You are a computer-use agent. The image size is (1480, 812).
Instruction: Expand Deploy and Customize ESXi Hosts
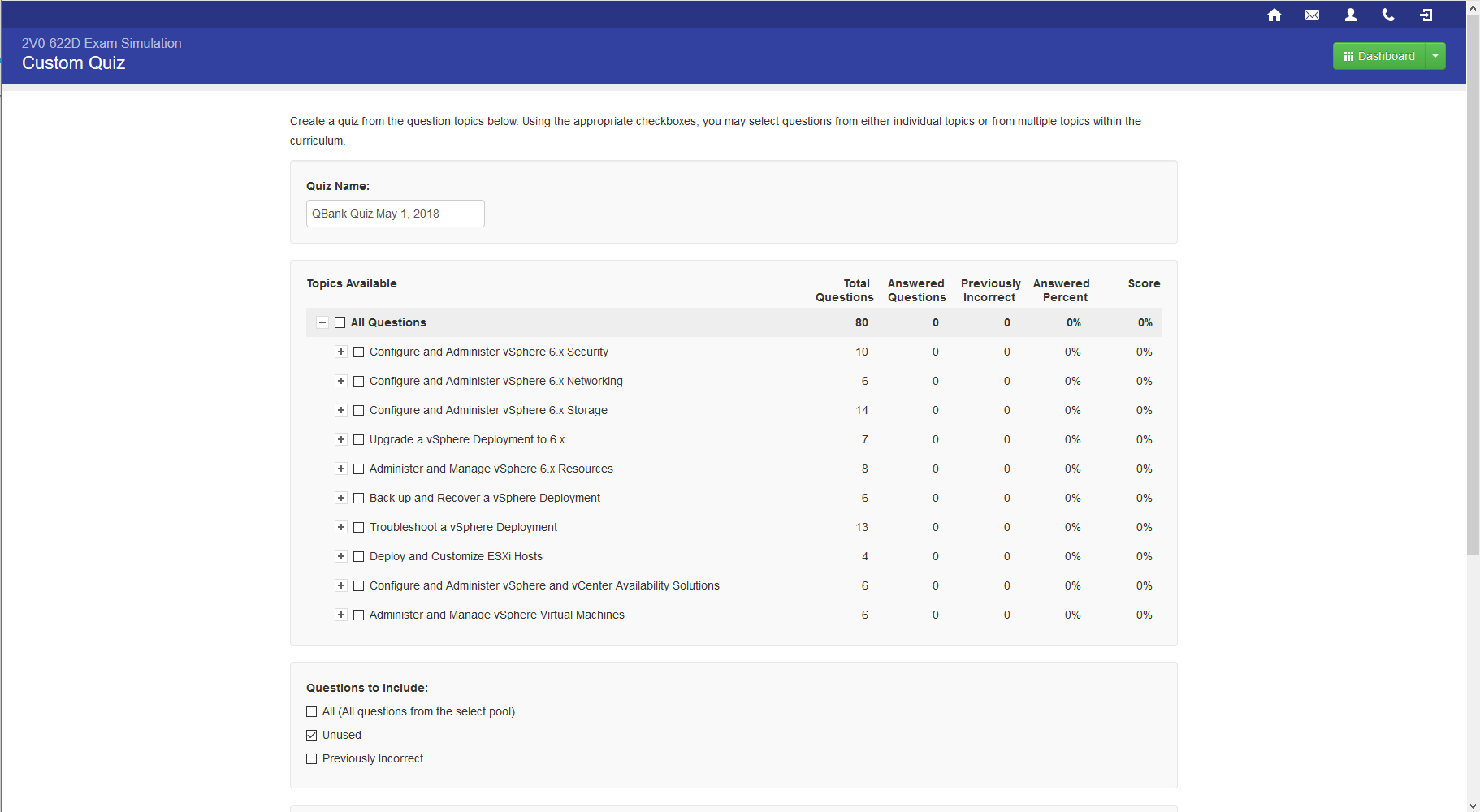[x=341, y=556]
